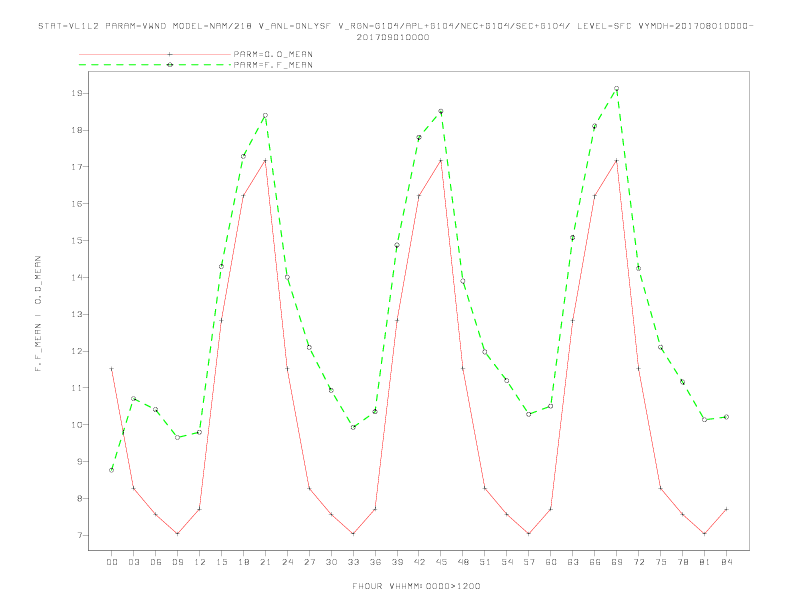The image size is (792, 612).
Task: Click x-axis forecast hour label 75
Action: click(661, 562)
